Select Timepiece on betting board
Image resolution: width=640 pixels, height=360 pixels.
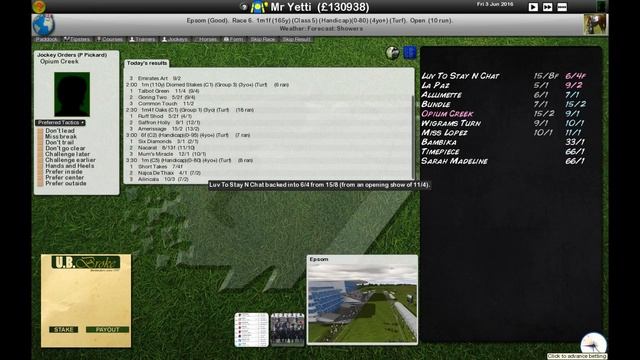pos(440,151)
